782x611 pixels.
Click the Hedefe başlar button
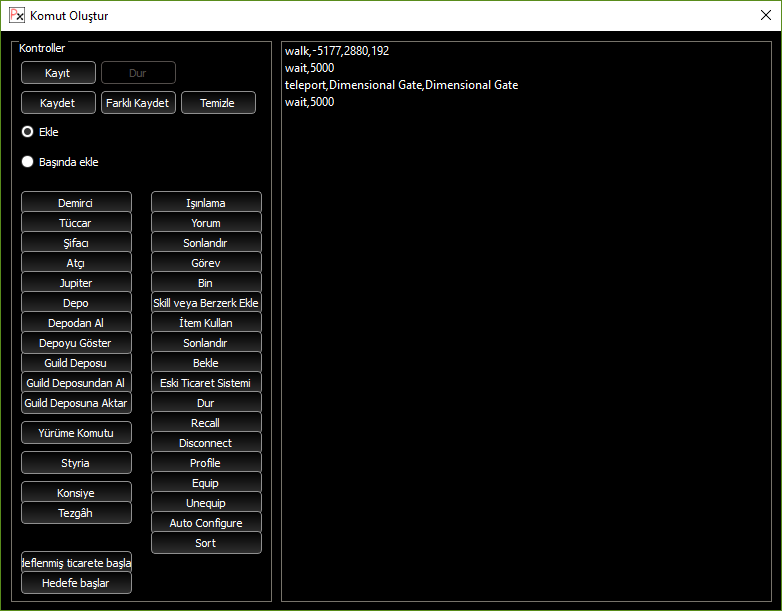point(76,583)
